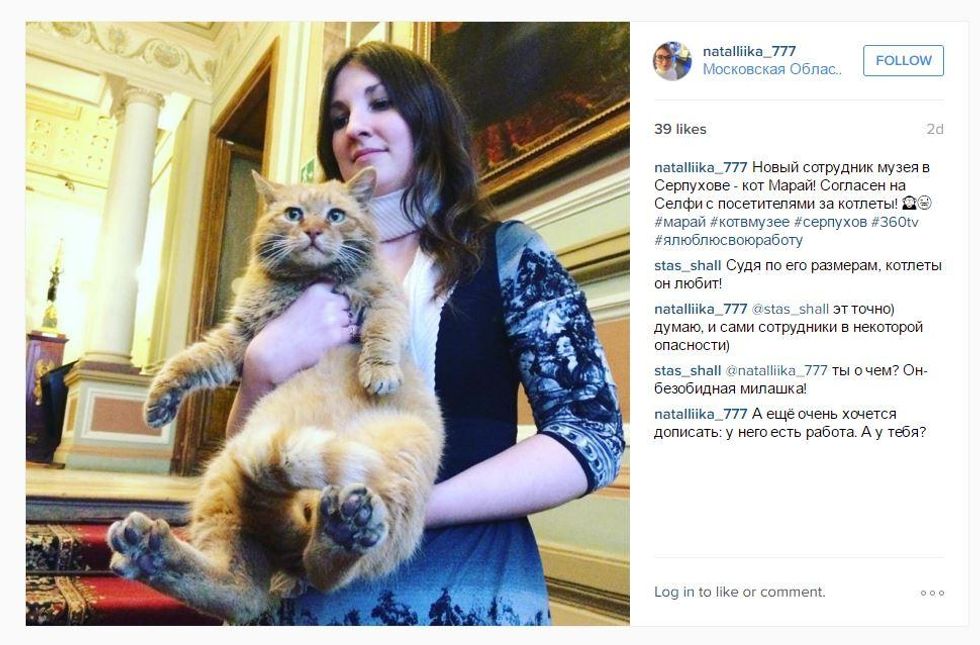Screen dimensions: 980x645
Task: Click the natalliika_777 profile avatar
Action: (672, 61)
